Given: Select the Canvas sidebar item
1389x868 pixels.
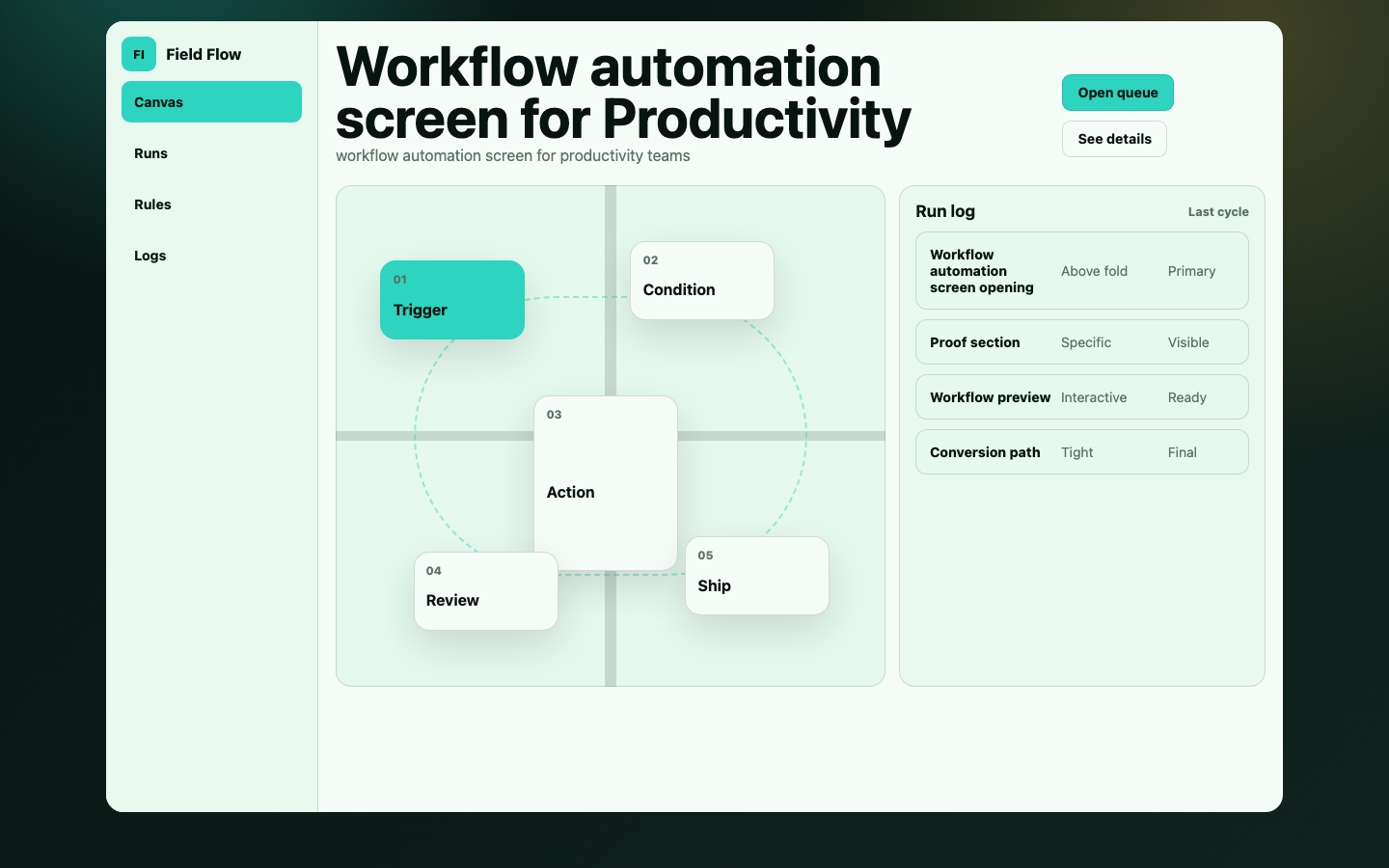Looking at the screenshot, I should [x=211, y=102].
